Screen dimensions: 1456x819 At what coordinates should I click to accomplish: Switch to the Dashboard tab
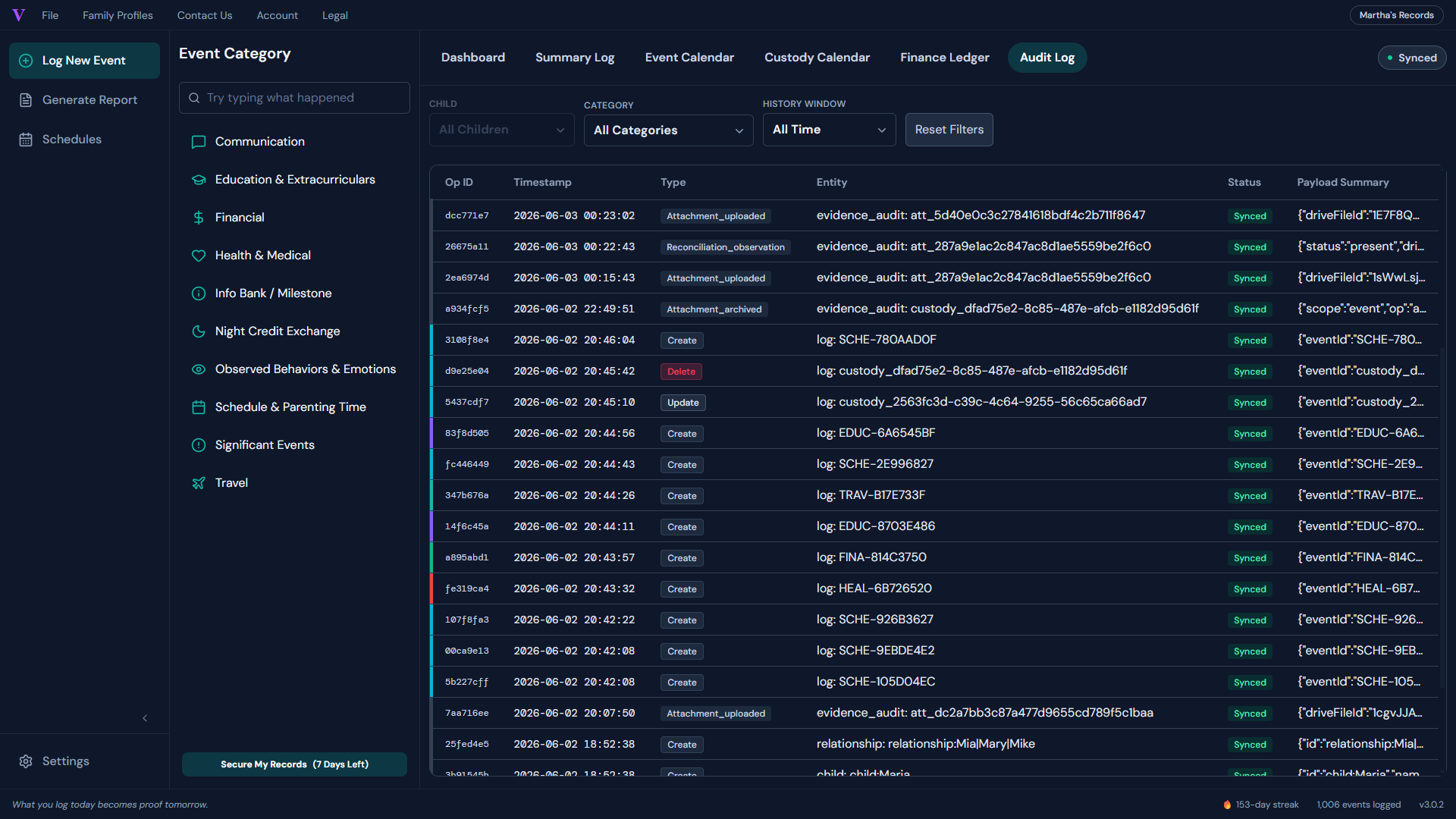(473, 58)
